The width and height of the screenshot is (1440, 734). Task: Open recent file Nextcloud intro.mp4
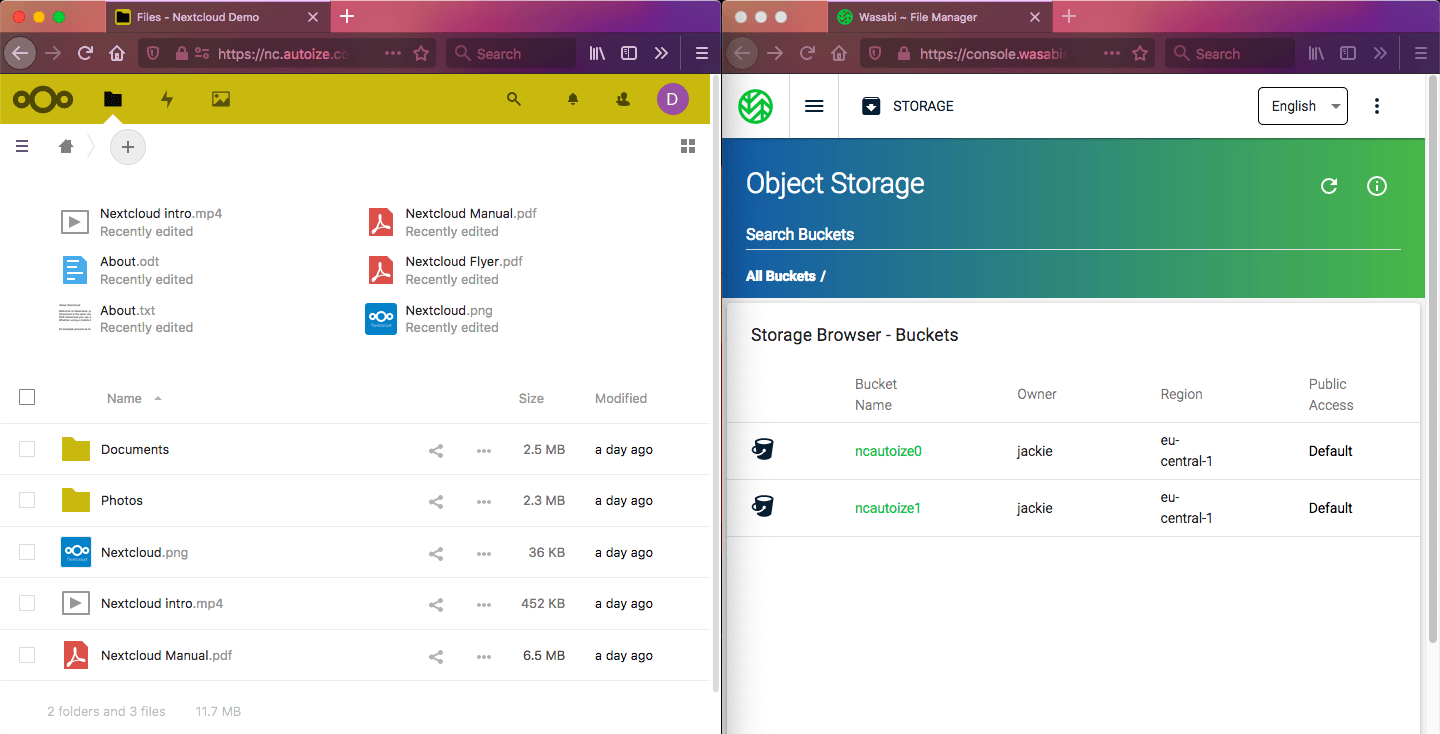coord(143,222)
